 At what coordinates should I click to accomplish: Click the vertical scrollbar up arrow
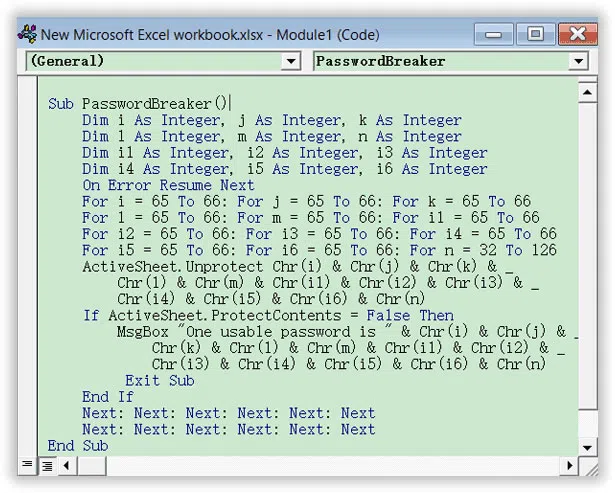click(x=585, y=90)
